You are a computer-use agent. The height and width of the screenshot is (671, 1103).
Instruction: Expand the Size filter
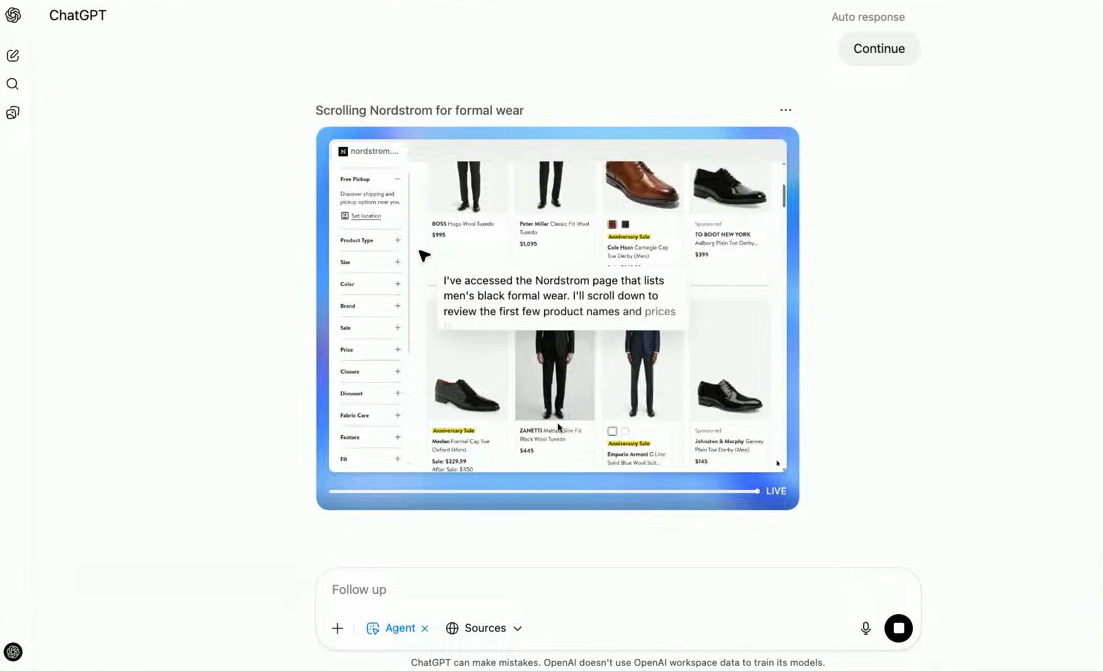(397, 262)
